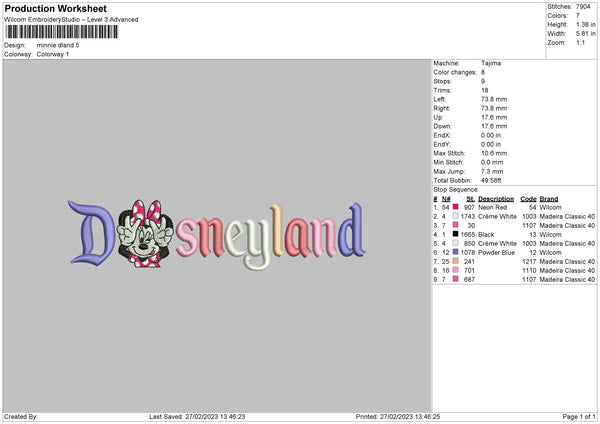Select the 'Black' description in row 4

[486, 234]
